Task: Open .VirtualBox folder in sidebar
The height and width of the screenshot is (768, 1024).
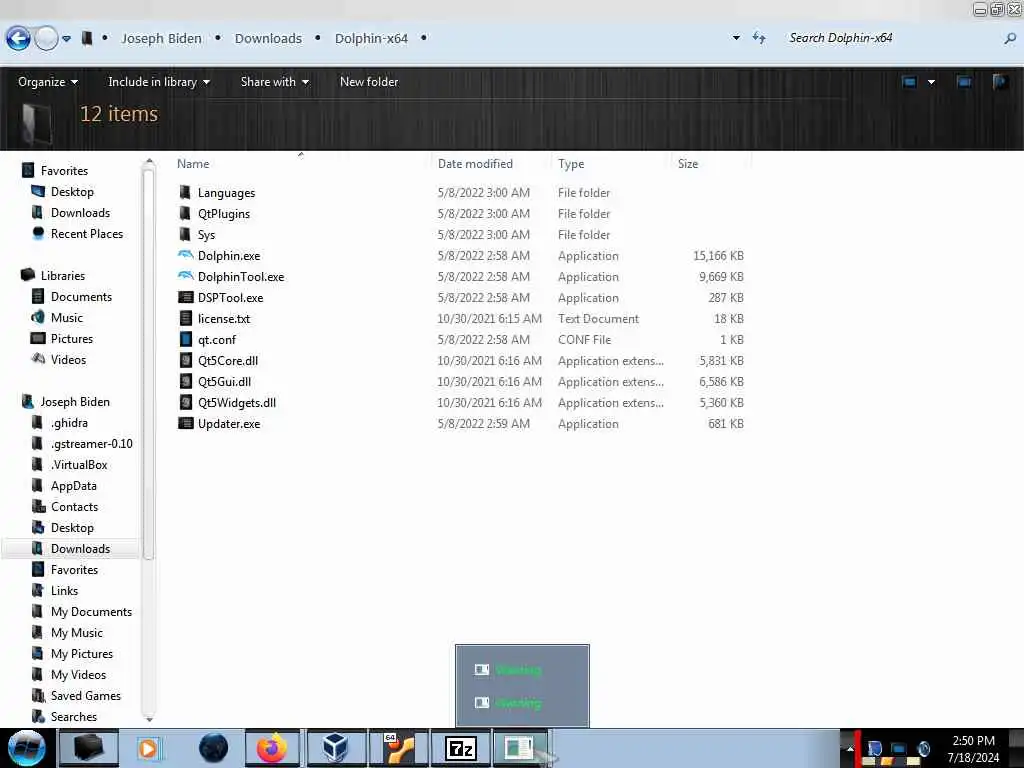Action: [79, 464]
